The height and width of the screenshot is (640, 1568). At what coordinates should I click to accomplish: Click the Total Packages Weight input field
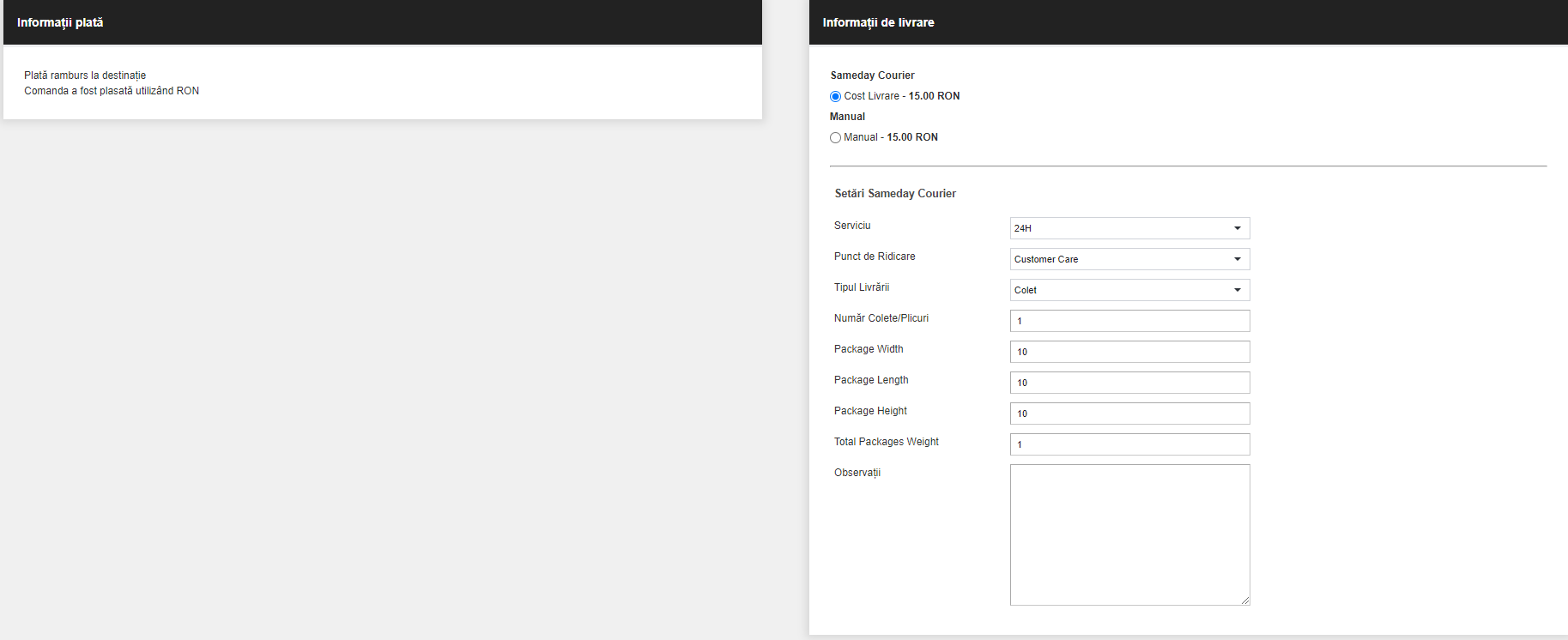[x=1129, y=444]
